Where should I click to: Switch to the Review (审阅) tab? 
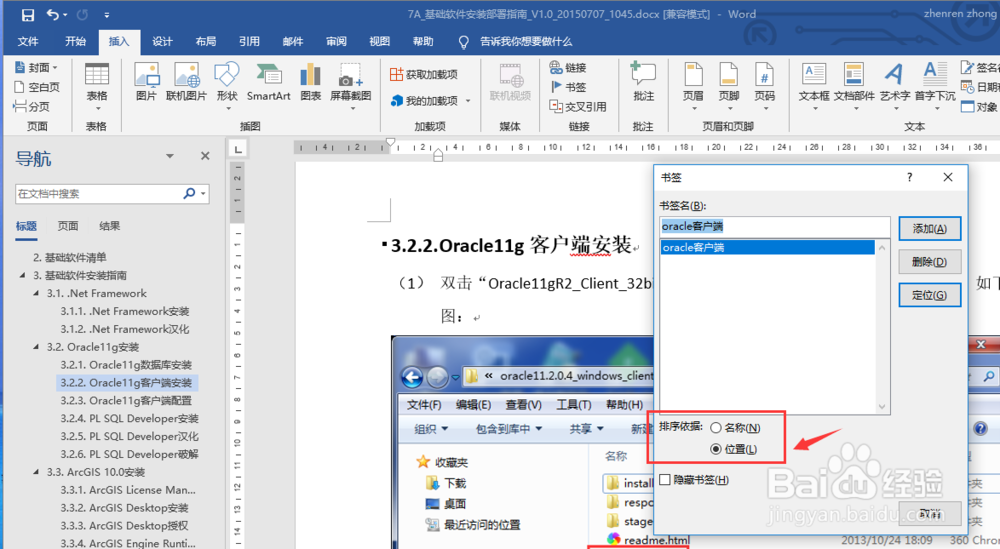[x=336, y=41]
